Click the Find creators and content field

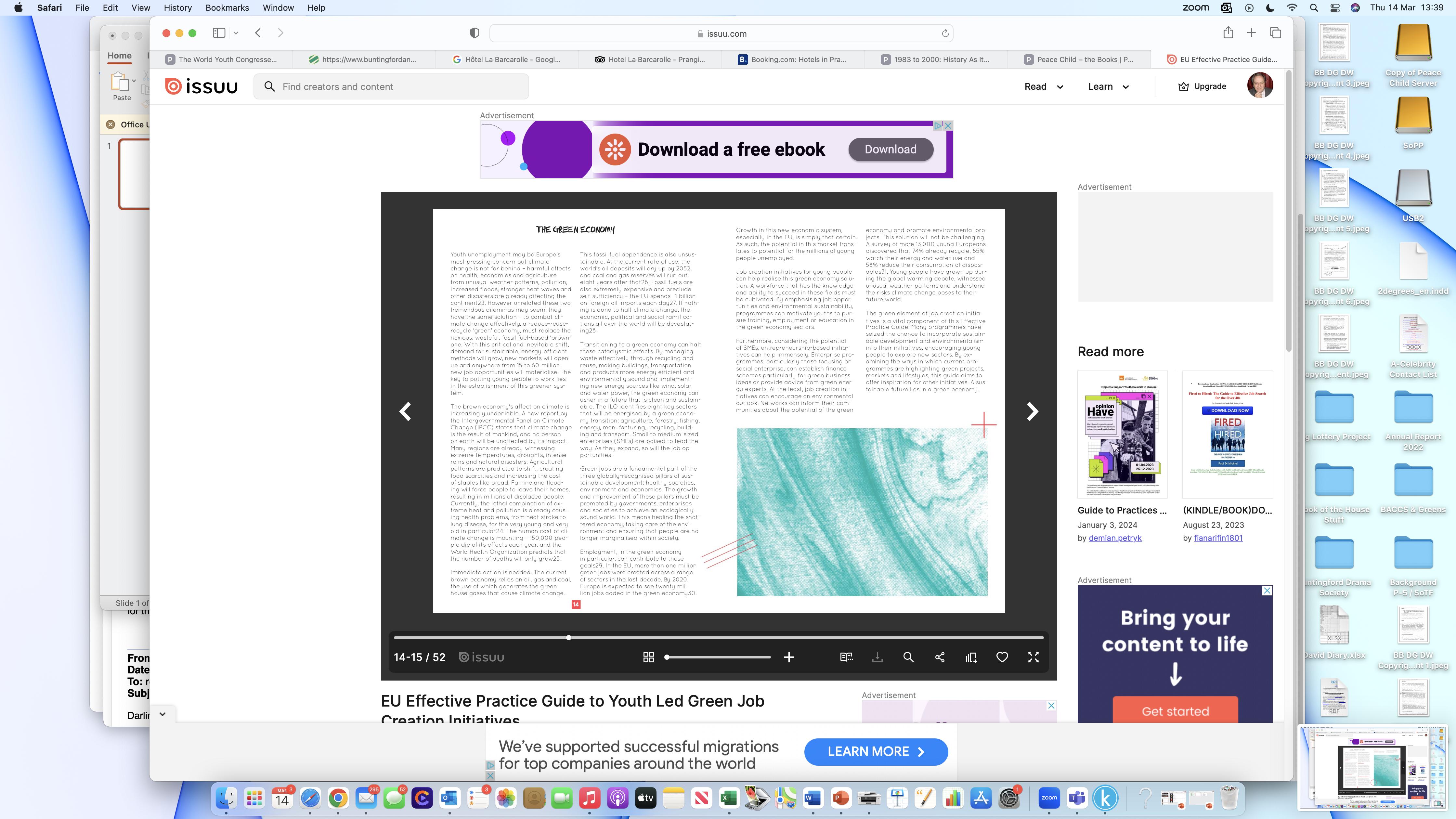391,86
